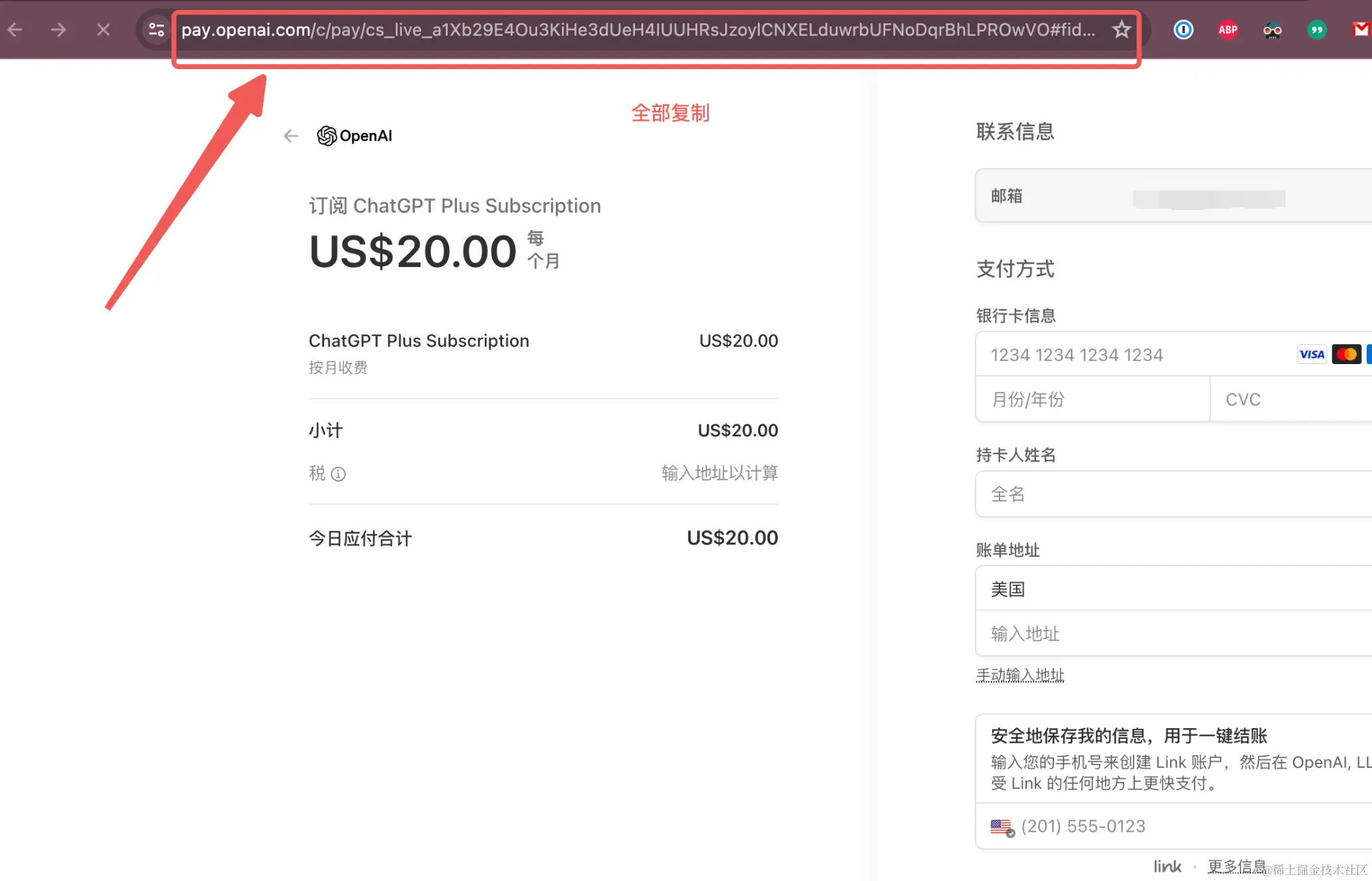Click the US flag on the phone field
The height and width of the screenshot is (881, 1372).
pyautogui.click(x=1001, y=827)
